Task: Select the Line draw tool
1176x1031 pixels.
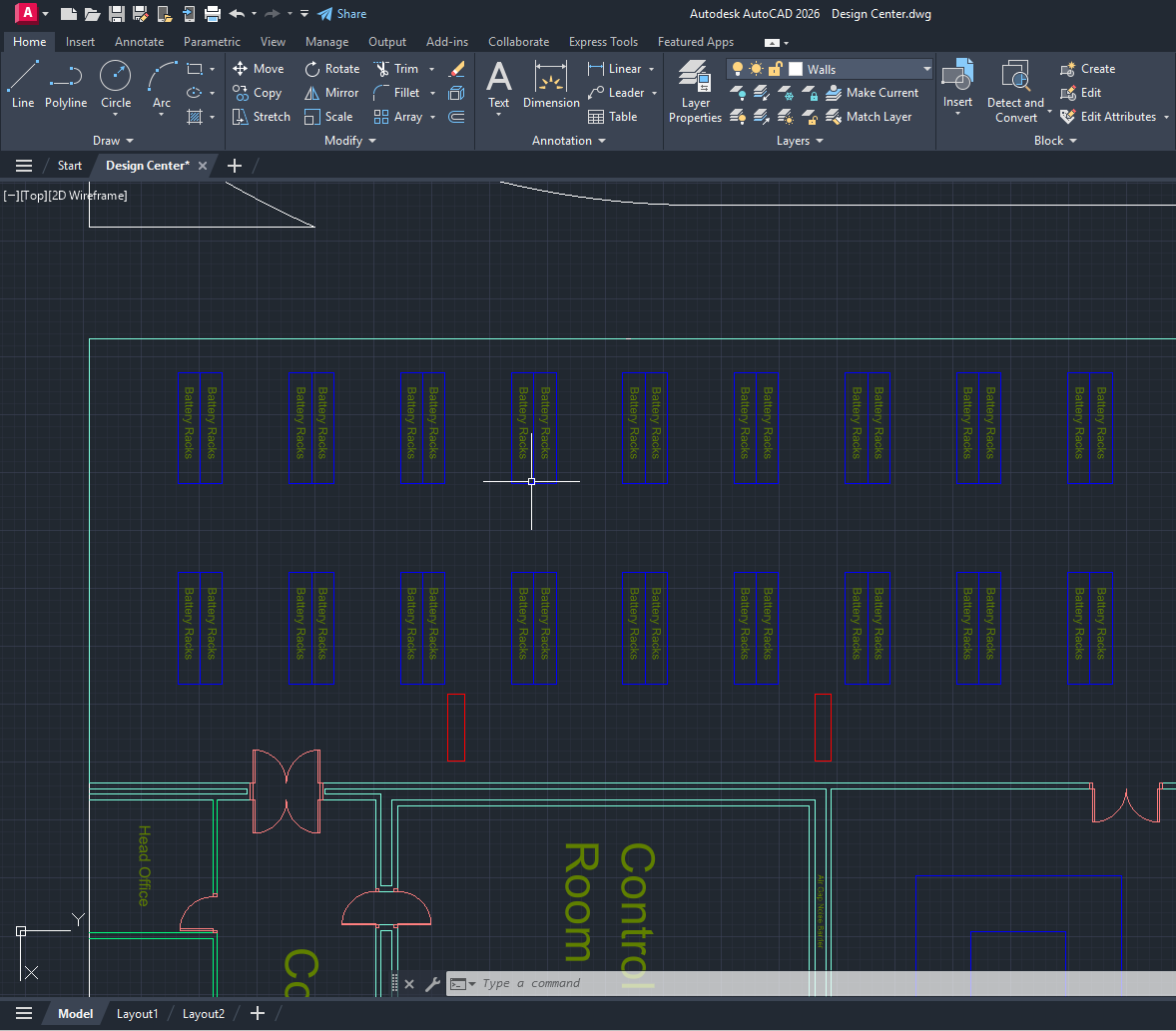Action: click(23, 85)
